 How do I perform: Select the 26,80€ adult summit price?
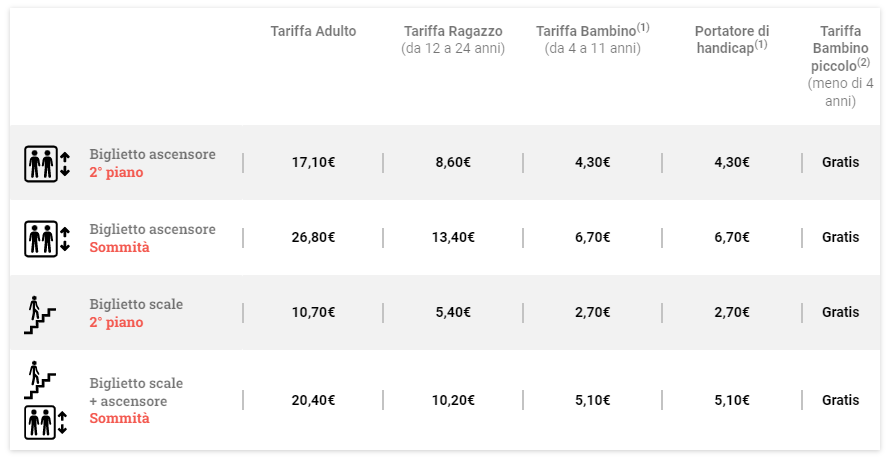(313, 238)
